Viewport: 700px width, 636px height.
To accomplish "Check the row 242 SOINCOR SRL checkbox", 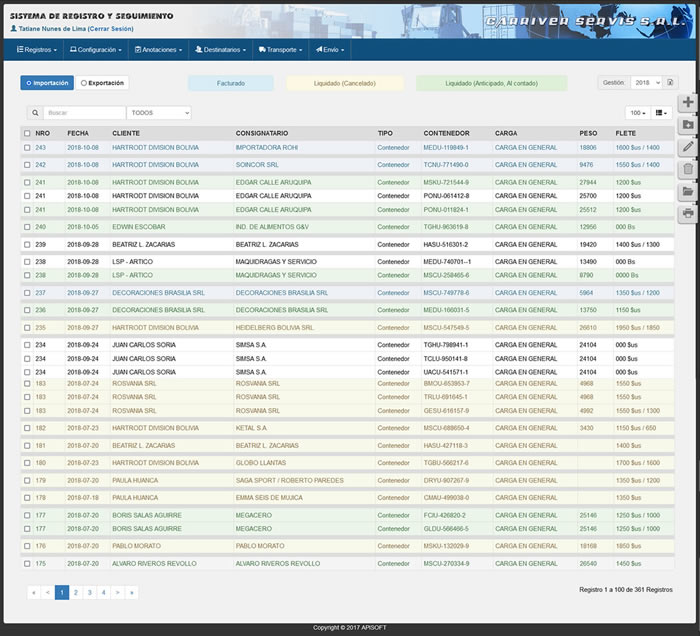I will pyautogui.click(x=27, y=165).
